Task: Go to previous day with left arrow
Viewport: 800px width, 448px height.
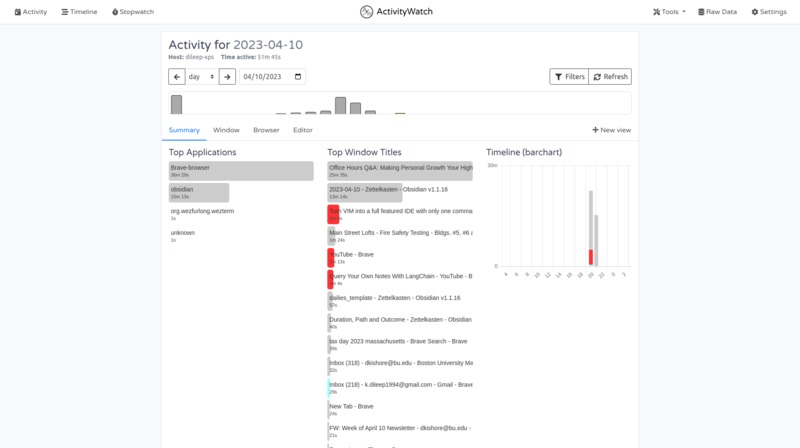Action: point(177,77)
